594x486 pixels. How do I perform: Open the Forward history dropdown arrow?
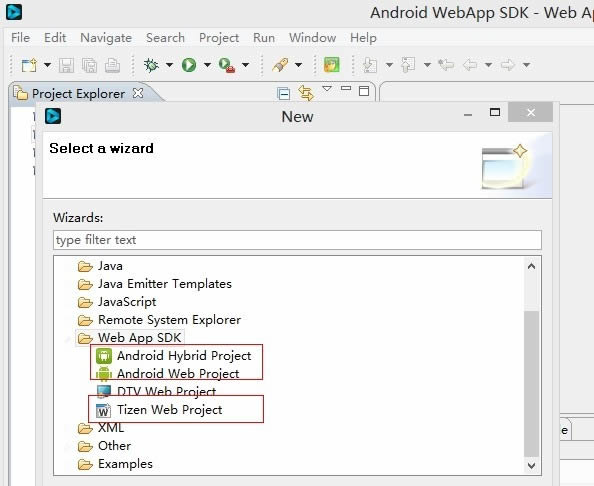[x=527, y=65]
